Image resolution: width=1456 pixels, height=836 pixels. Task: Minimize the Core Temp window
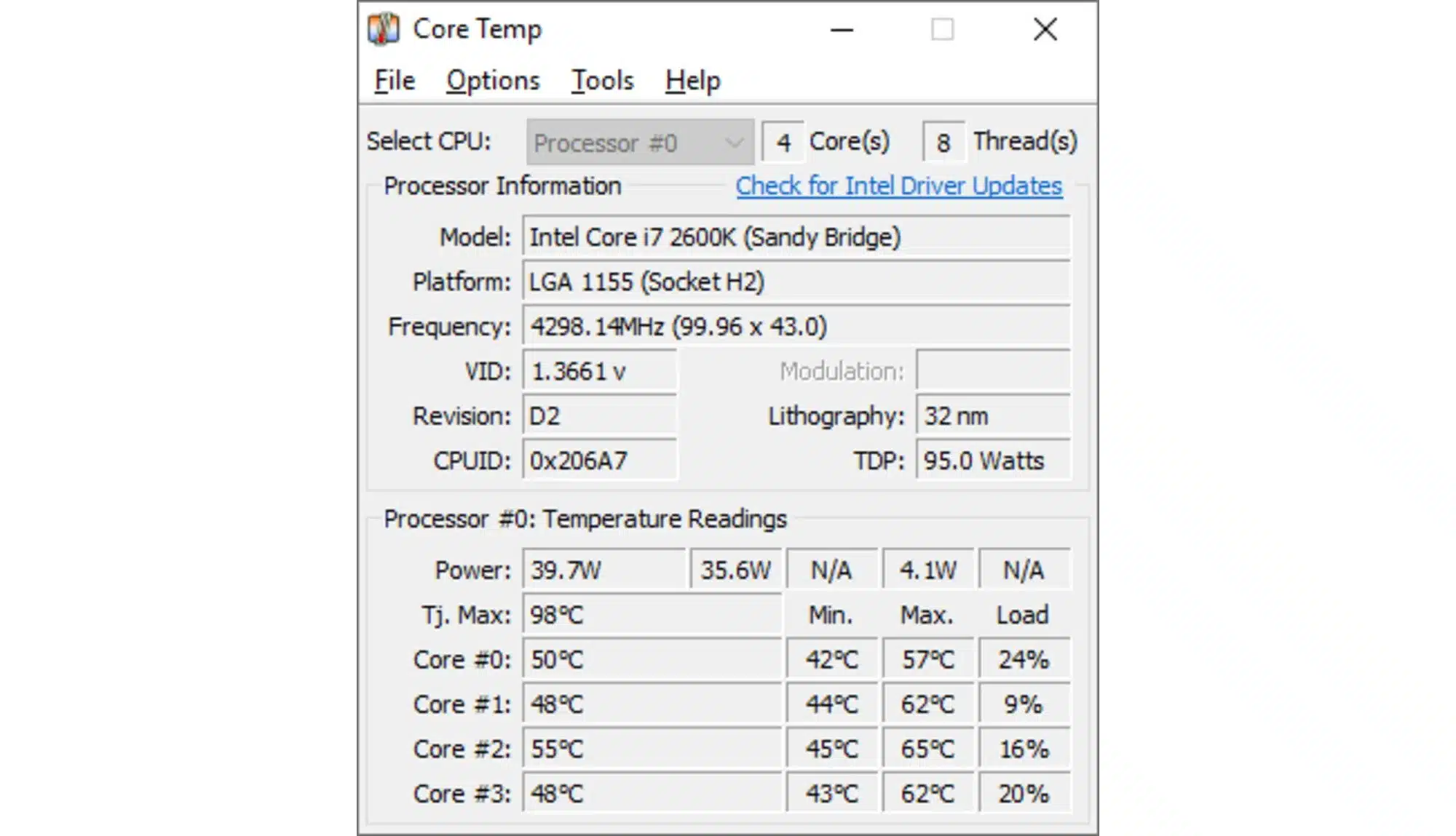842,30
